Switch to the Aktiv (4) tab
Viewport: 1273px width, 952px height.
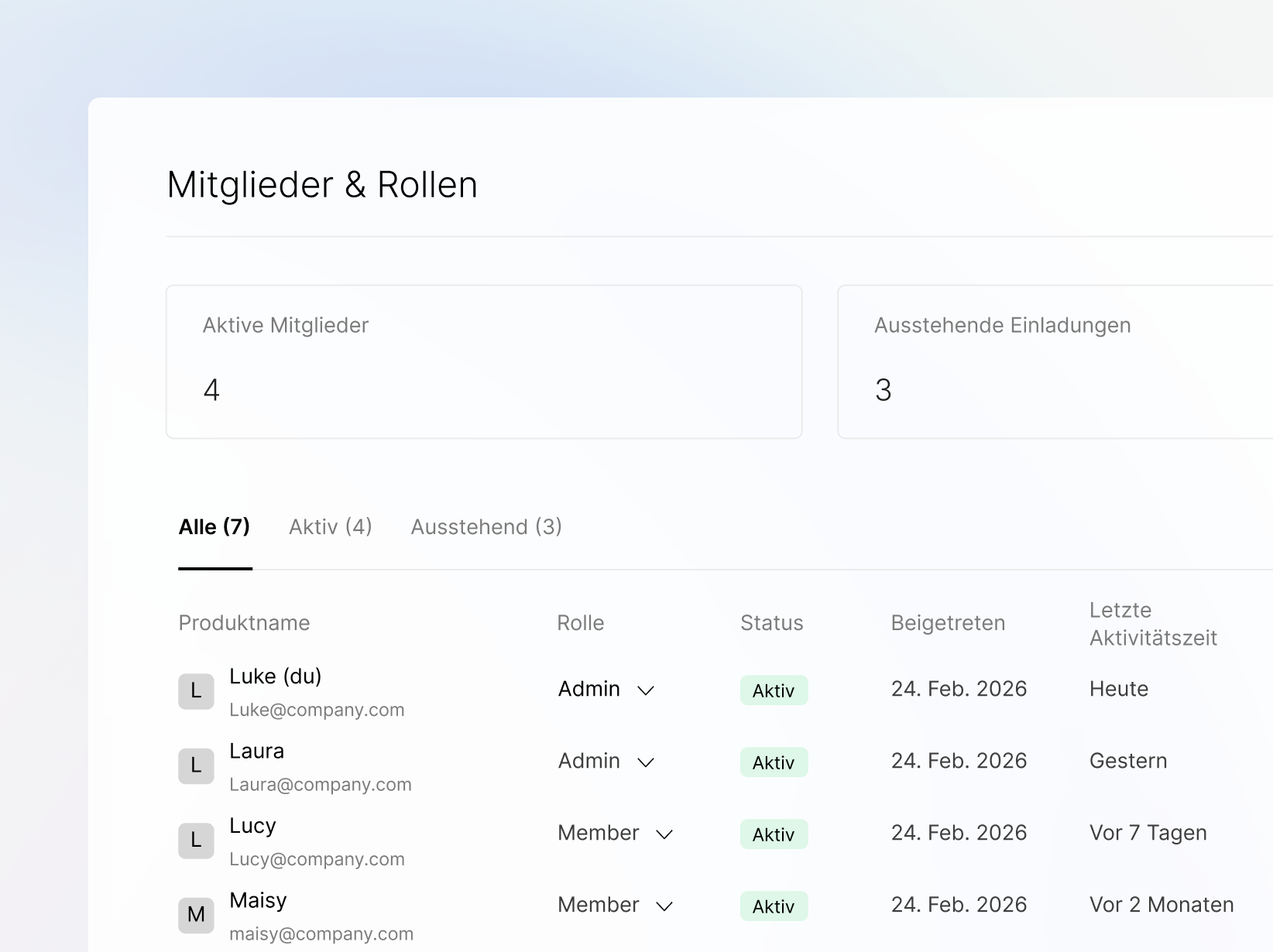click(331, 527)
